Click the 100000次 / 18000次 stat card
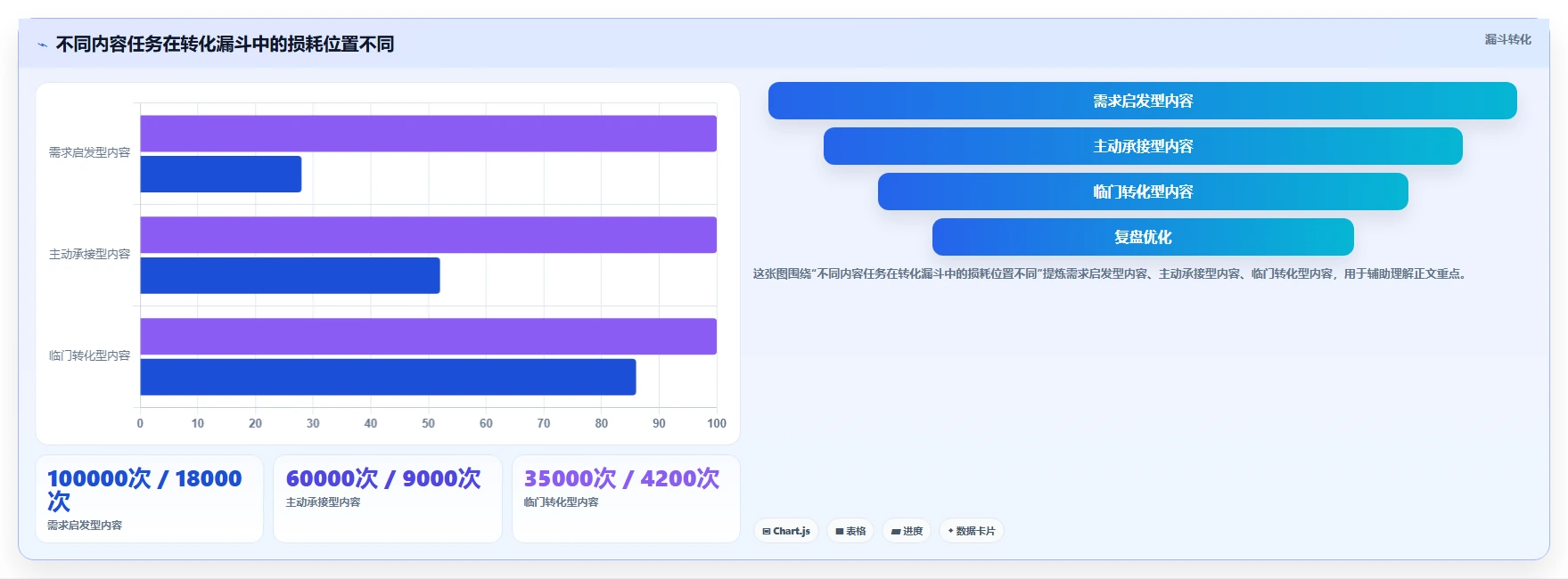The image size is (1568, 579). click(x=150, y=499)
